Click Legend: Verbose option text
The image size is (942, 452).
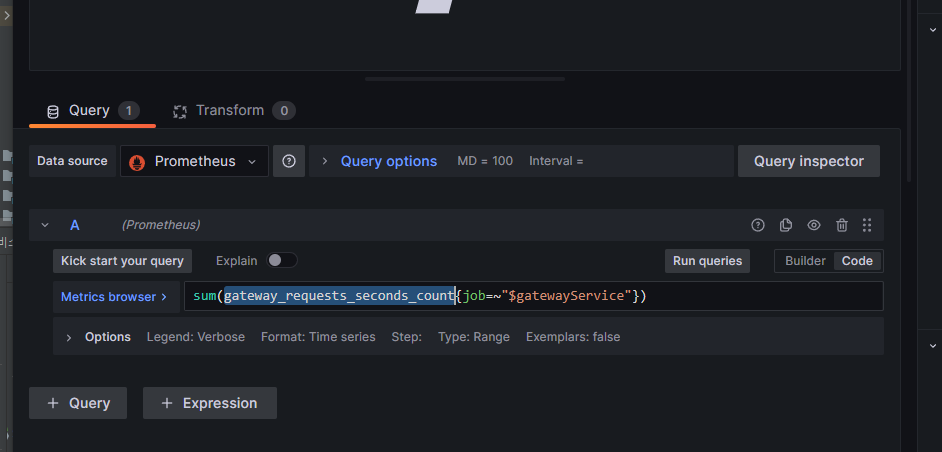pyautogui.click(x=196, y=337)
